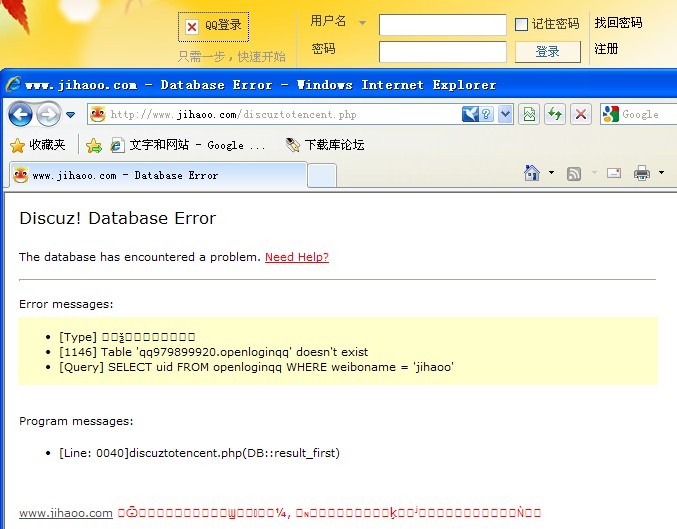
Task: Click the Internet Explorer logo in title bar
Action: (x=13, y=84)
